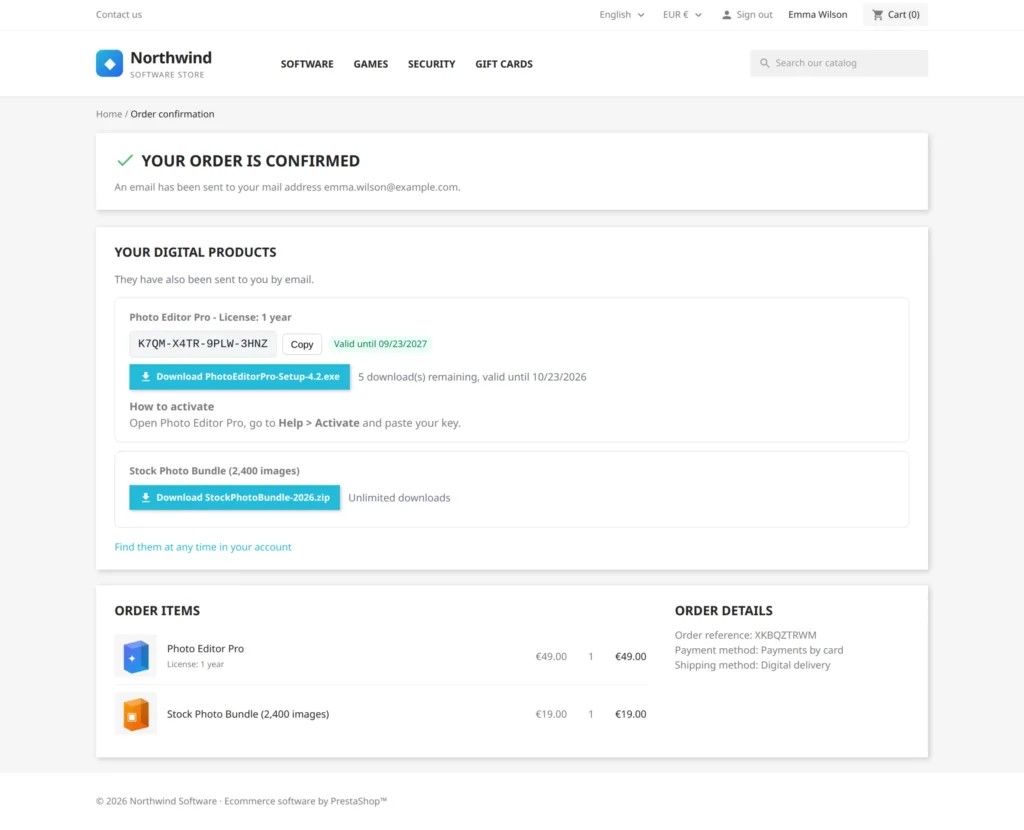Click the Northwind blue diamond logo icon
Image resolution: width=1024 pixels, height=830 pixels.
(x=109, y=63)
